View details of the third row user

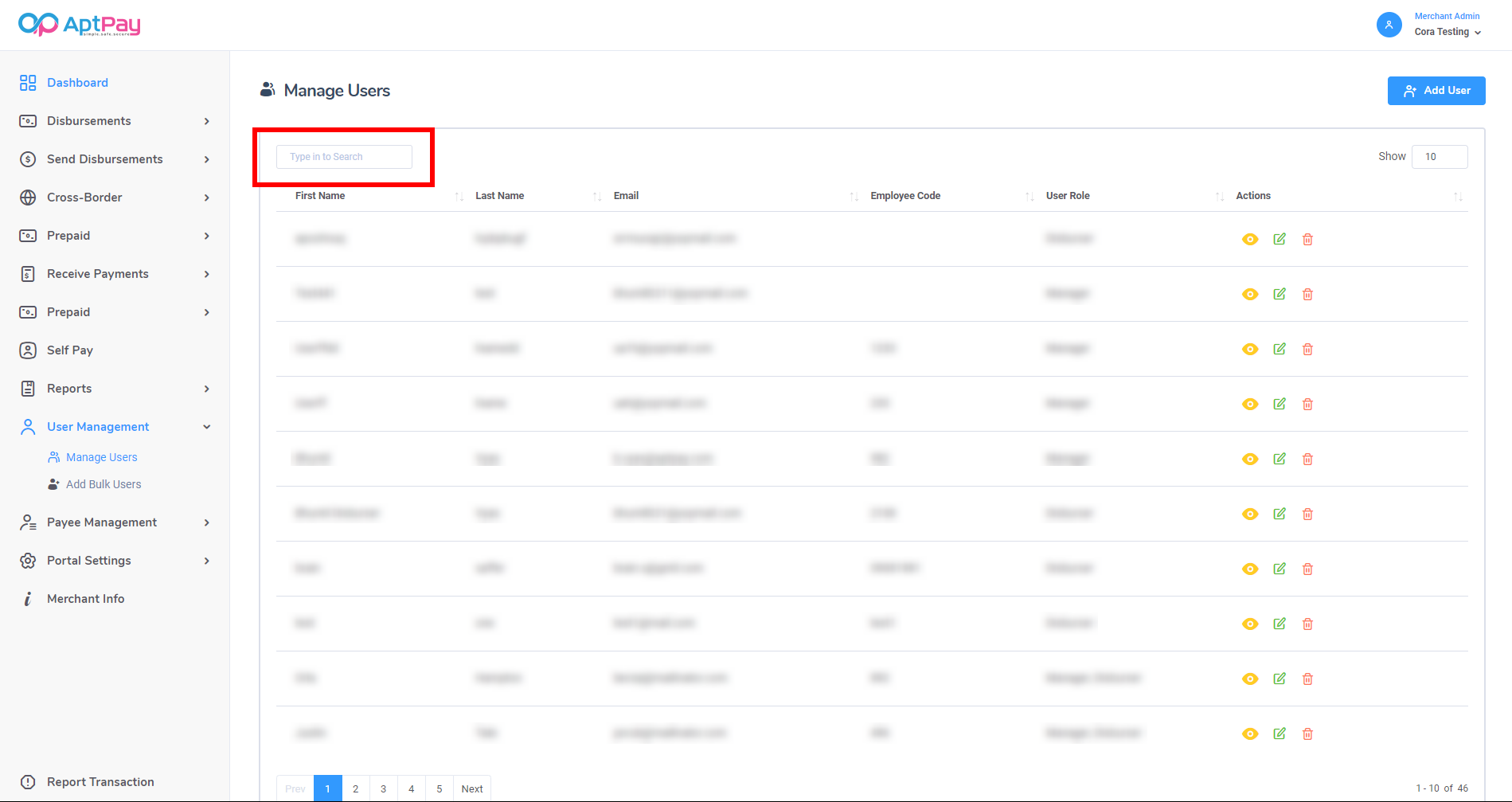[1250, 349]
